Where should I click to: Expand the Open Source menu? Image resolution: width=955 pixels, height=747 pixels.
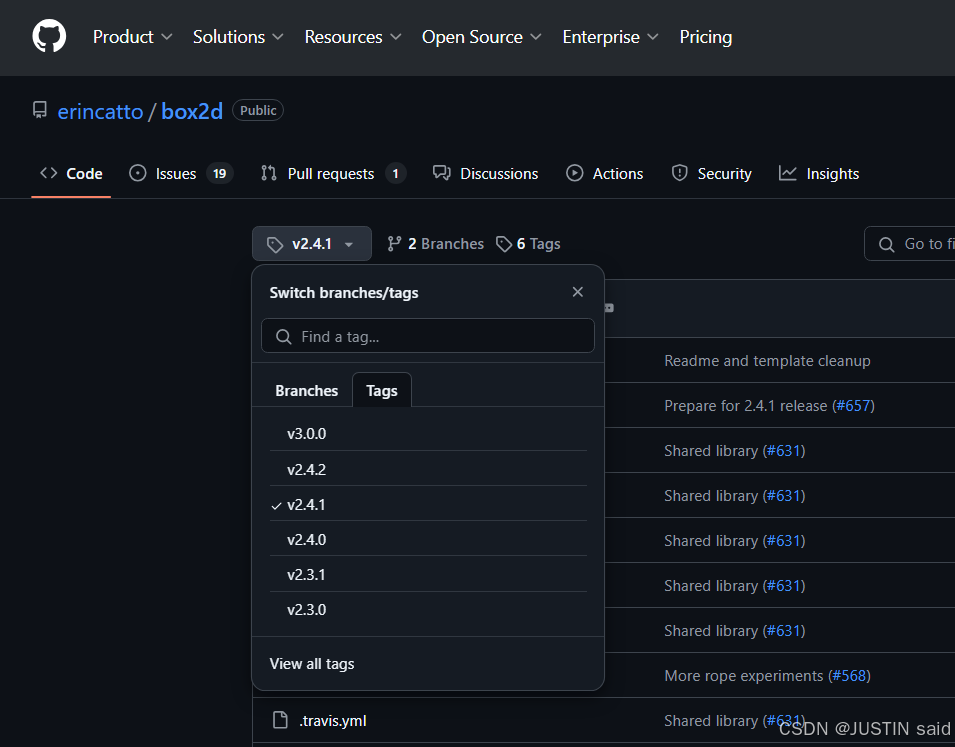(x=481, y=37)
